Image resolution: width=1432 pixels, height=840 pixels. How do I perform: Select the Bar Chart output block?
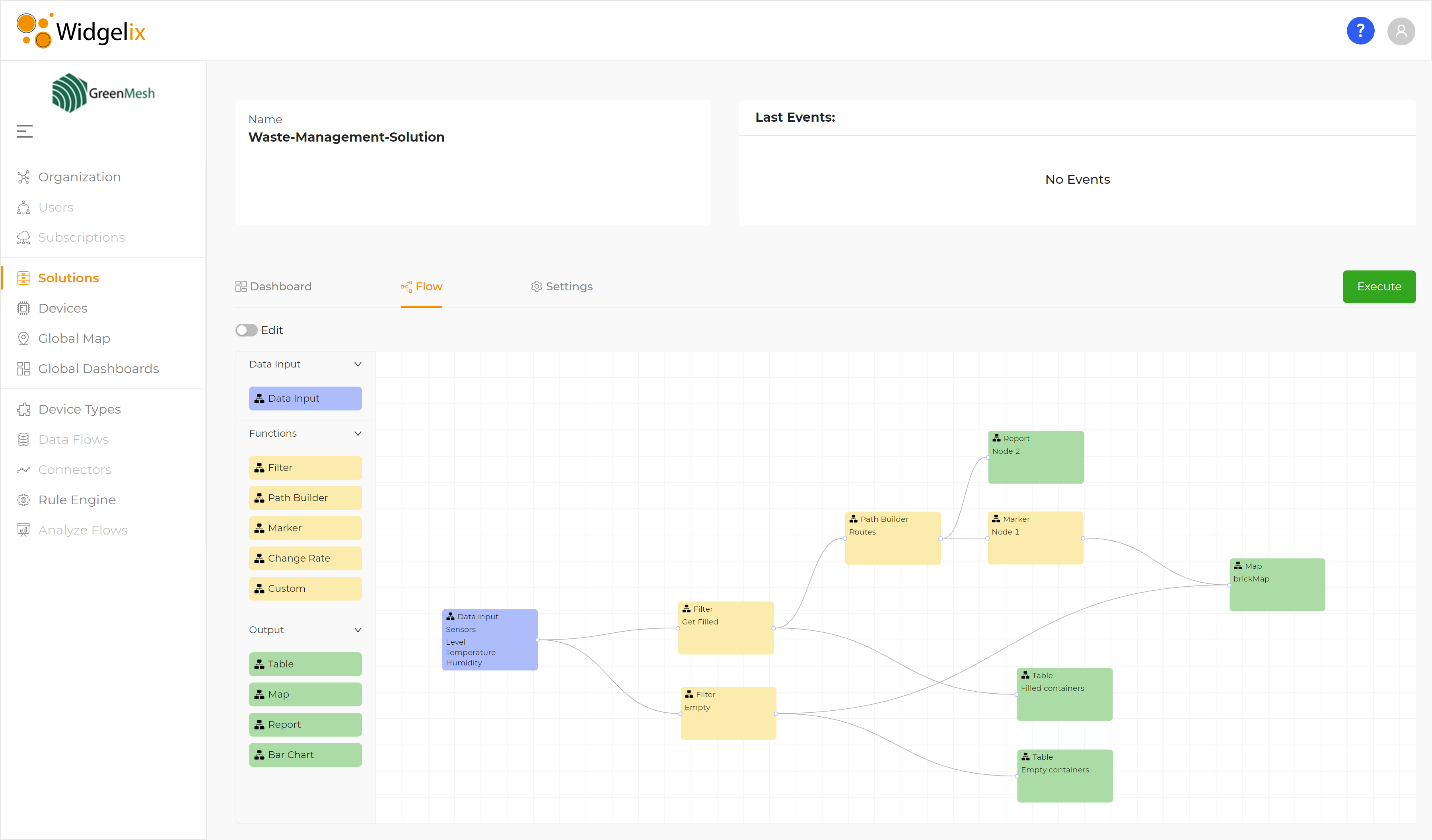click(305, 755)
